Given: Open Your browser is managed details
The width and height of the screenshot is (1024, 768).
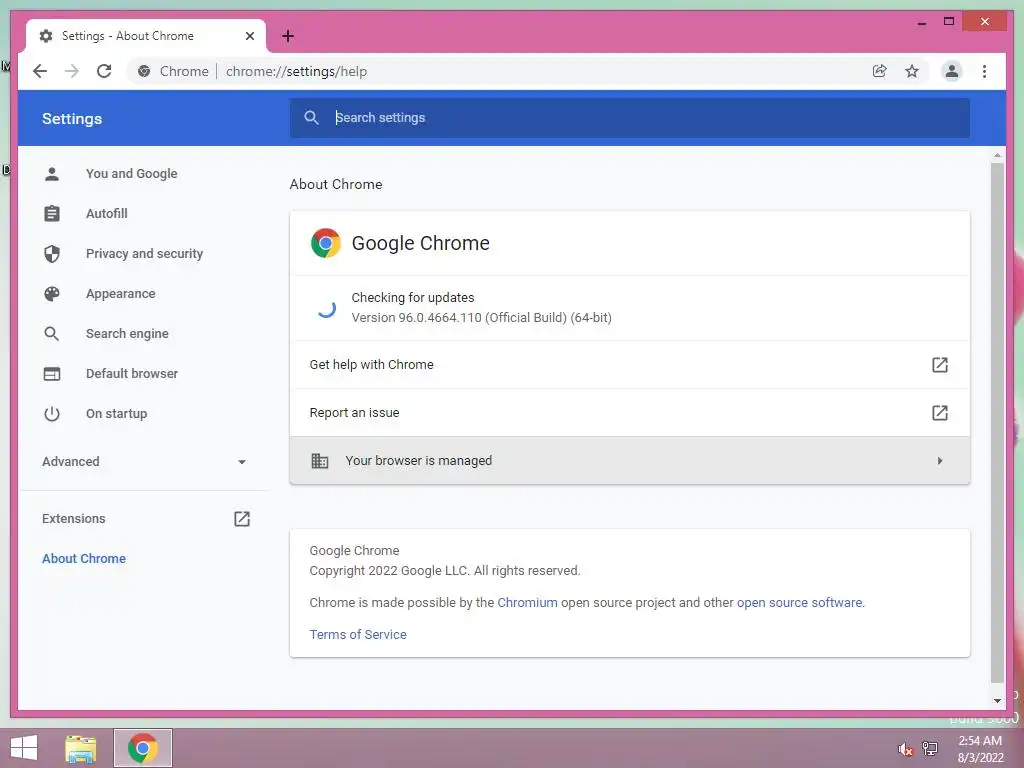Looking at the screenshot, I should click(x=630, y=460).
